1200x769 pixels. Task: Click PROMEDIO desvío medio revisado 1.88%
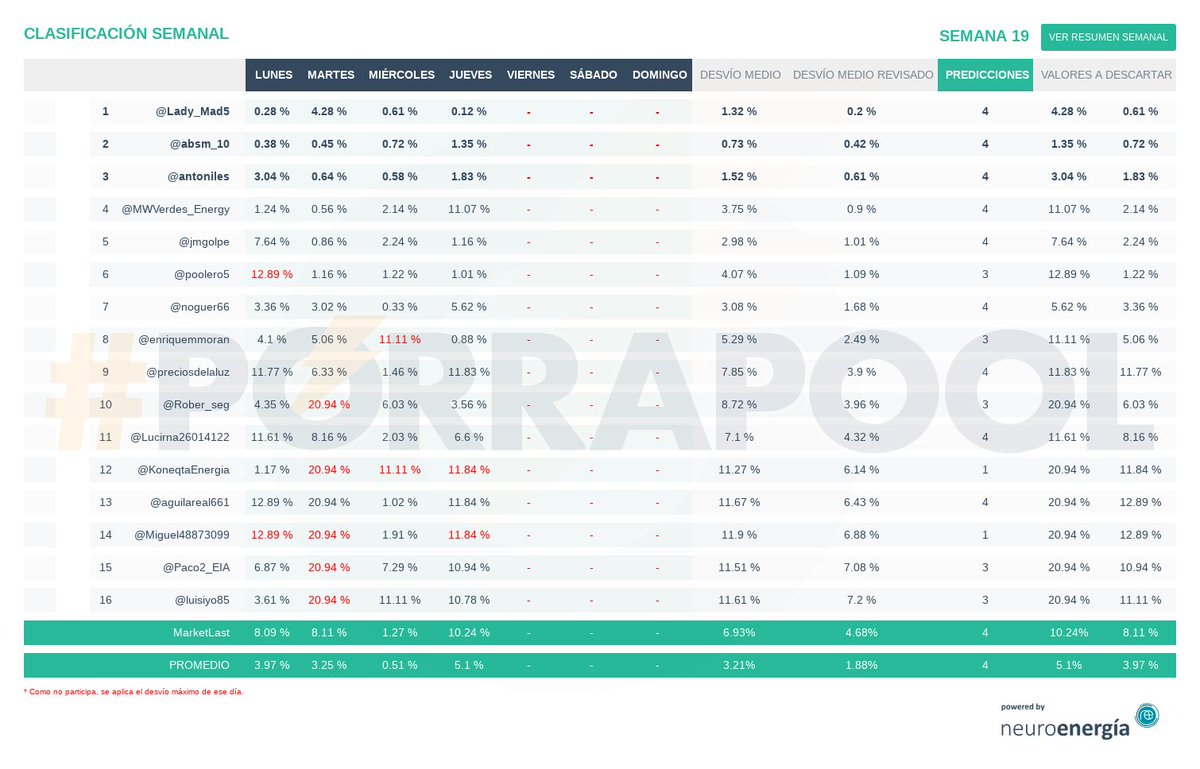[x=861, y=665]
